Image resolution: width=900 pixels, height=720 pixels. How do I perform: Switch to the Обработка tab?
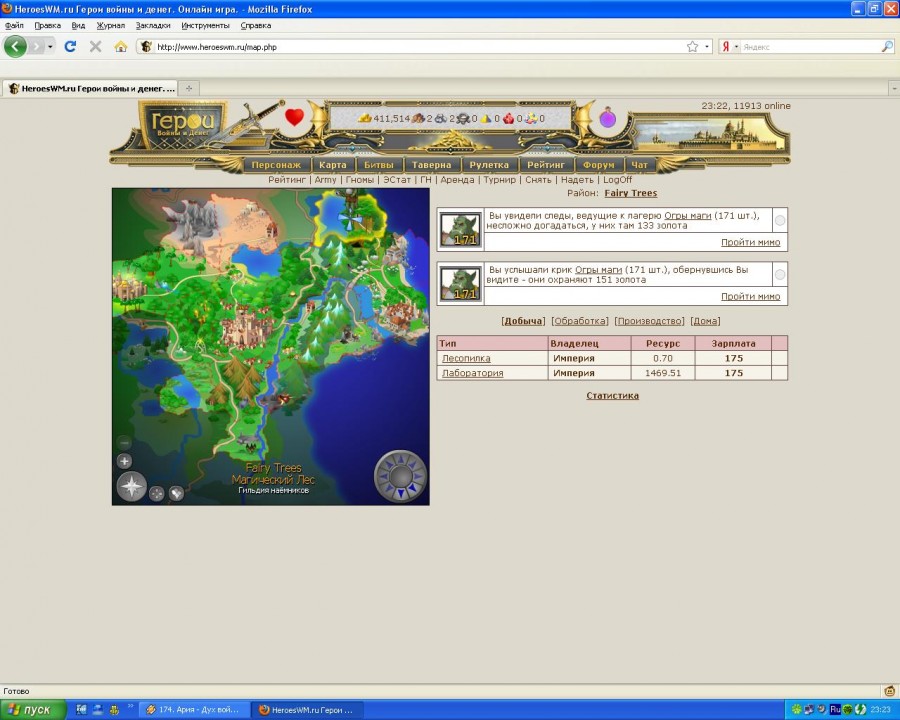pos(579,321)
